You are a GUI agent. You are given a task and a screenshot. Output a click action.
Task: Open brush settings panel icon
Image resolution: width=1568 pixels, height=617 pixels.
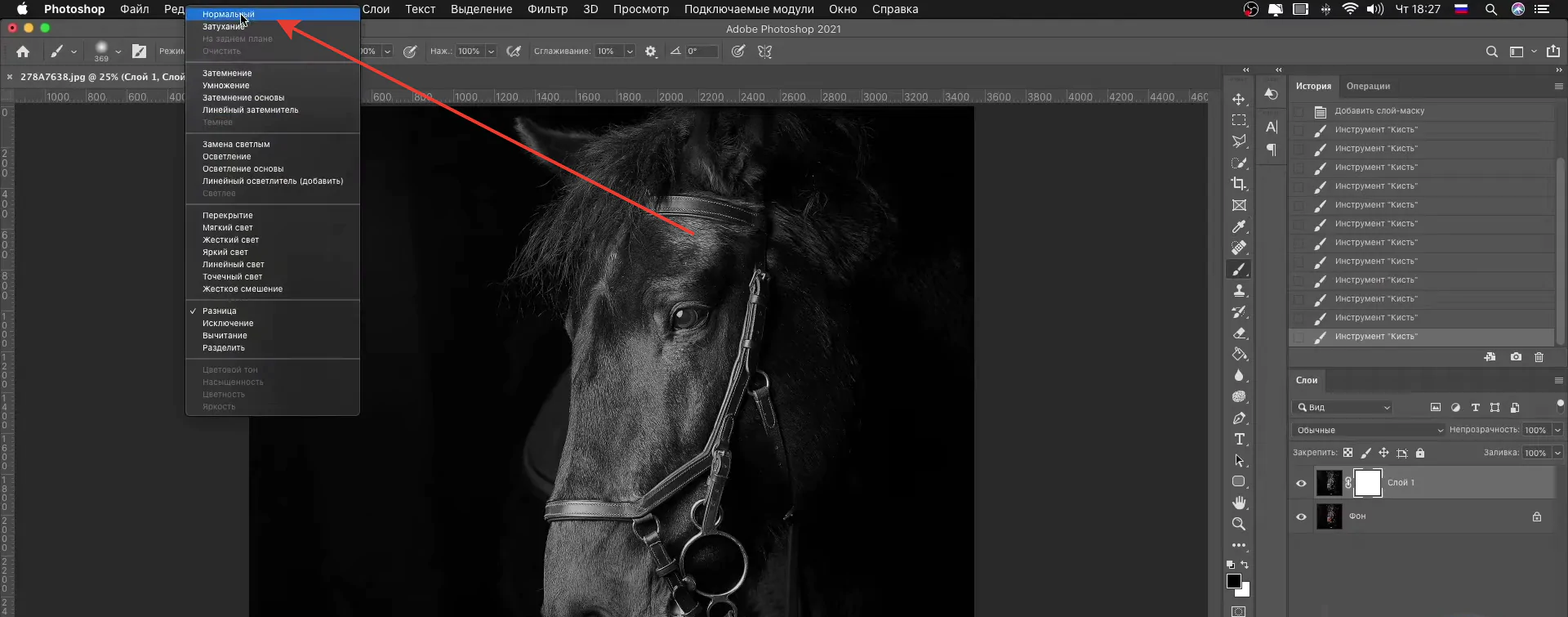pyautogui.click(x=140, y=51)
